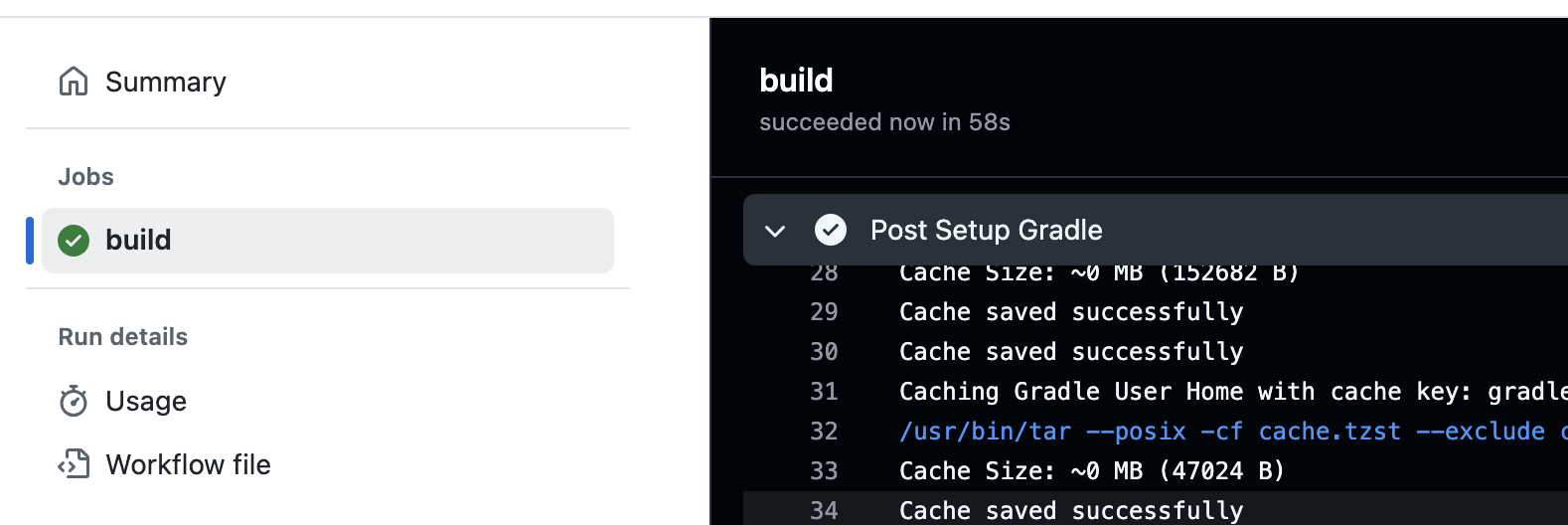Viewport: 1568px width, 525px height.
Task: Click the green success check beside build
Action: [x=74, y=241]
